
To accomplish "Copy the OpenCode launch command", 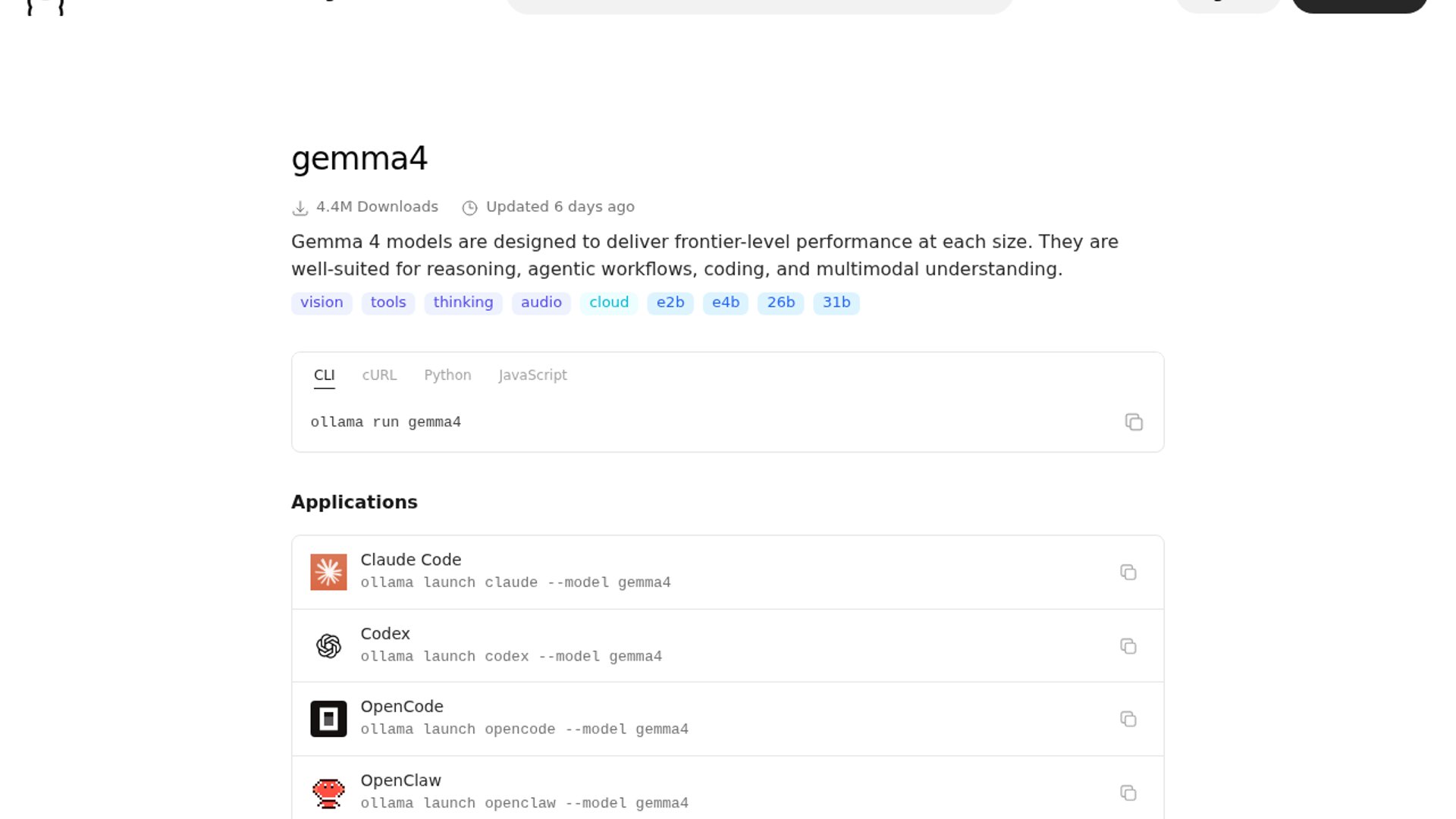I will click(x=1128, y=719).
